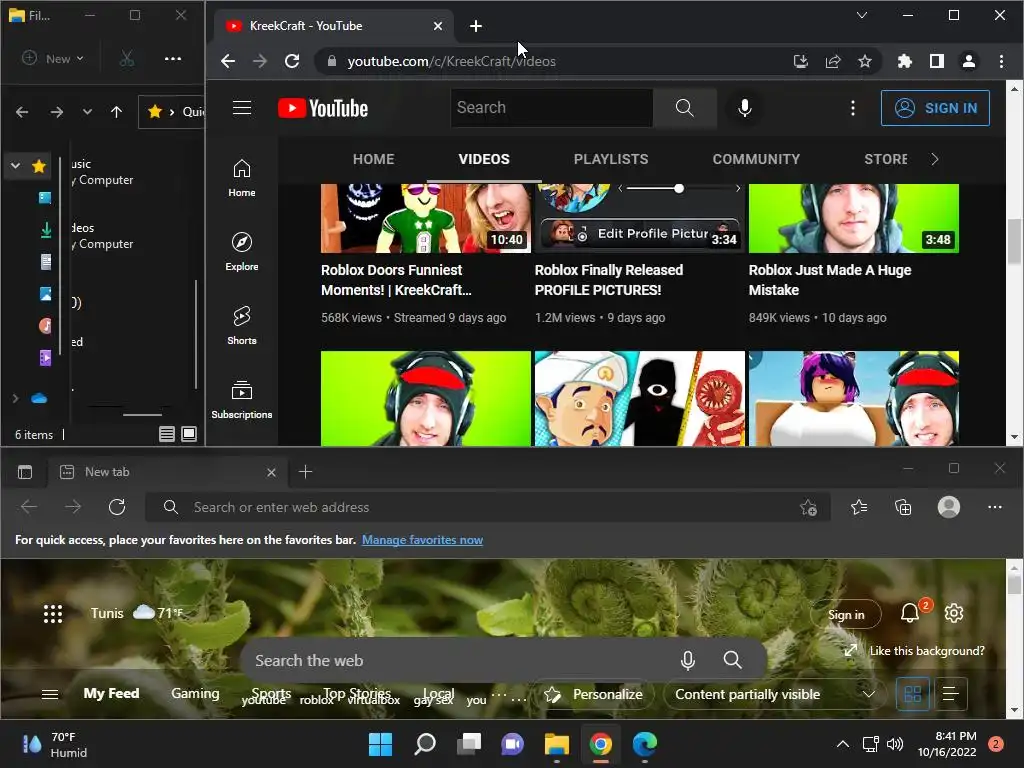Open Edge tab actions menu icon
Viewport: 1024px width, 768px height.
[25, 472]
